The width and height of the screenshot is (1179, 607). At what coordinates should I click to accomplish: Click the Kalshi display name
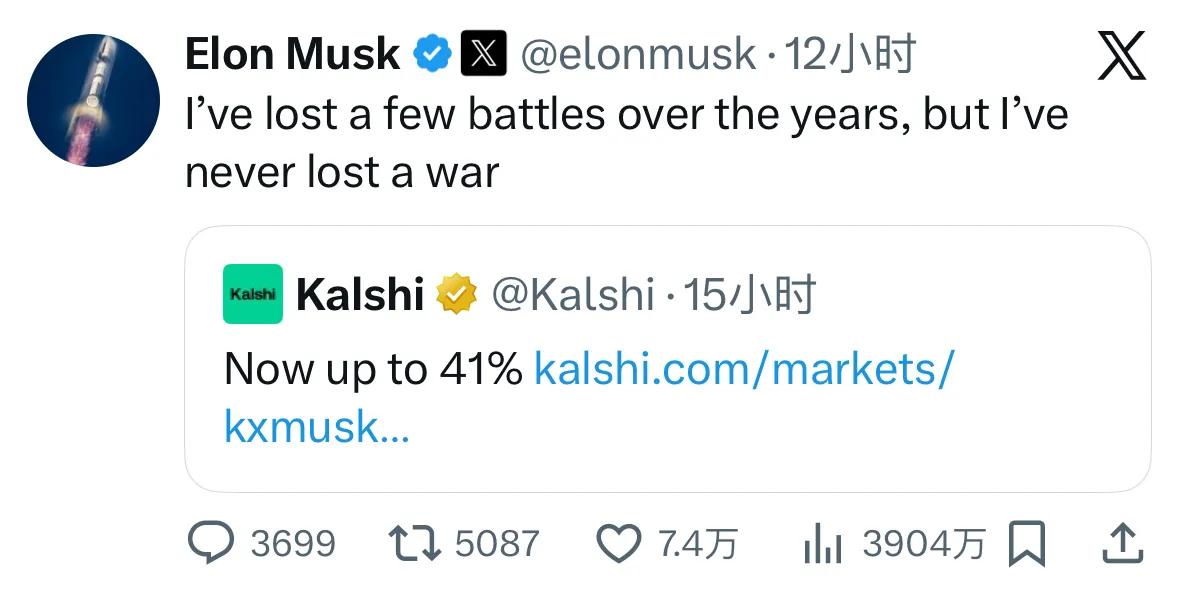(x=360, y=294)
